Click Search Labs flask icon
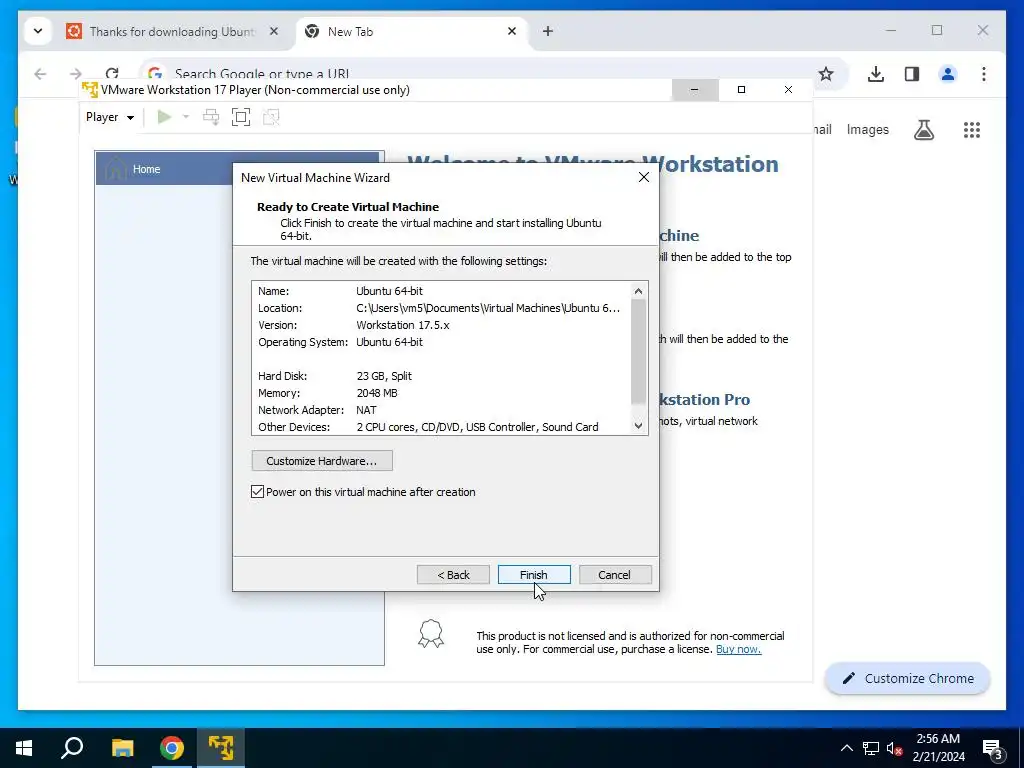 (x=923, y=129)
